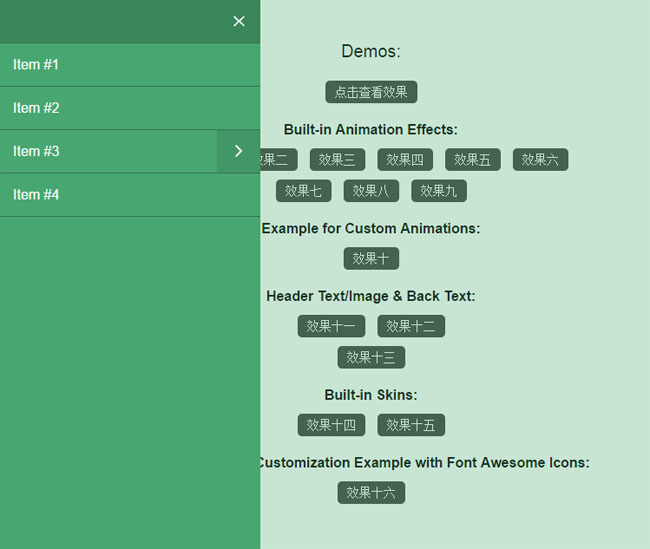This screenshot has width=650, height=549.
Task: Close the side menu with the X icon
Action: (x=239, y=21)
